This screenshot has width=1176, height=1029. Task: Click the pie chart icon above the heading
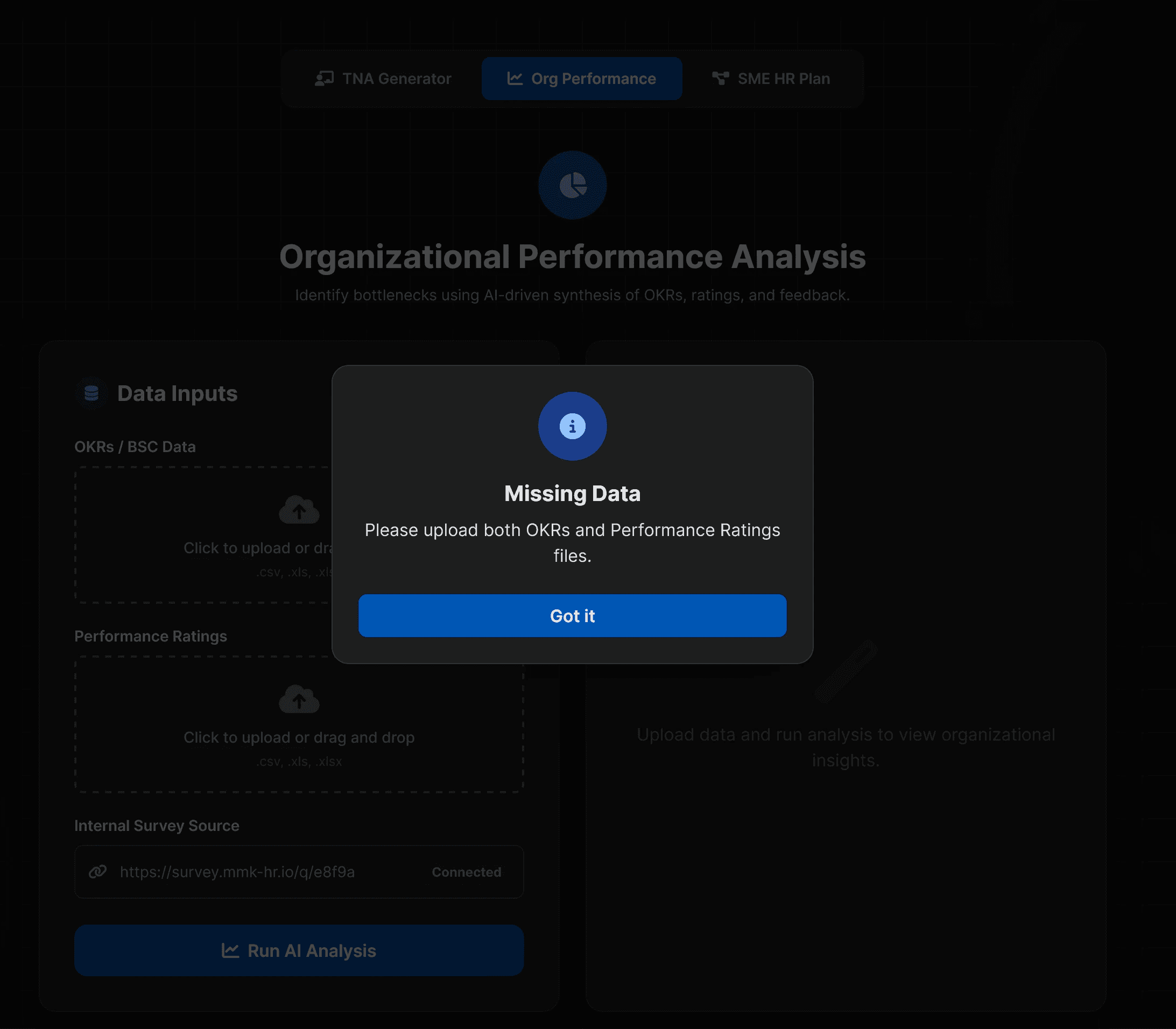pyautogui.click(x=573, y=186)
